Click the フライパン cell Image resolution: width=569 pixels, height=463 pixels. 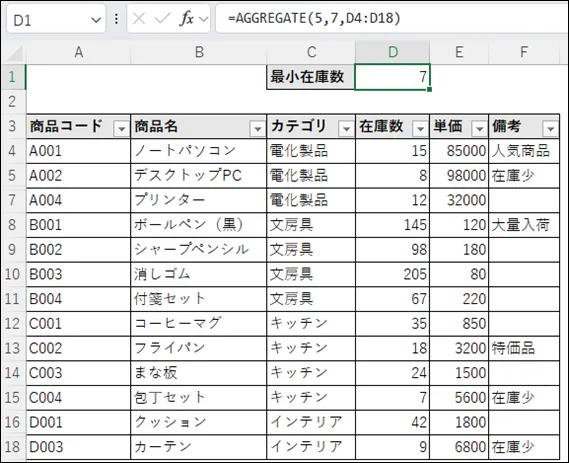coord(198,348)
